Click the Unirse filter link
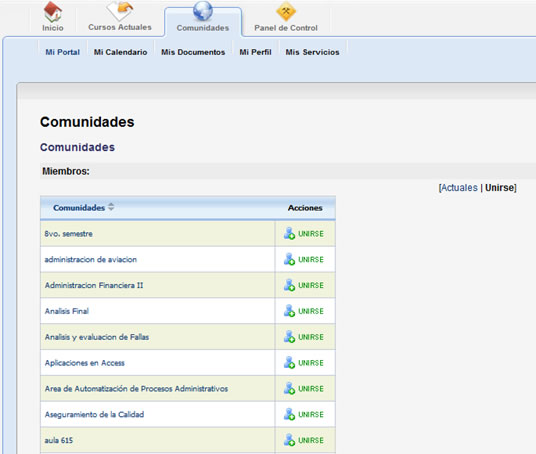 [499, 188]
